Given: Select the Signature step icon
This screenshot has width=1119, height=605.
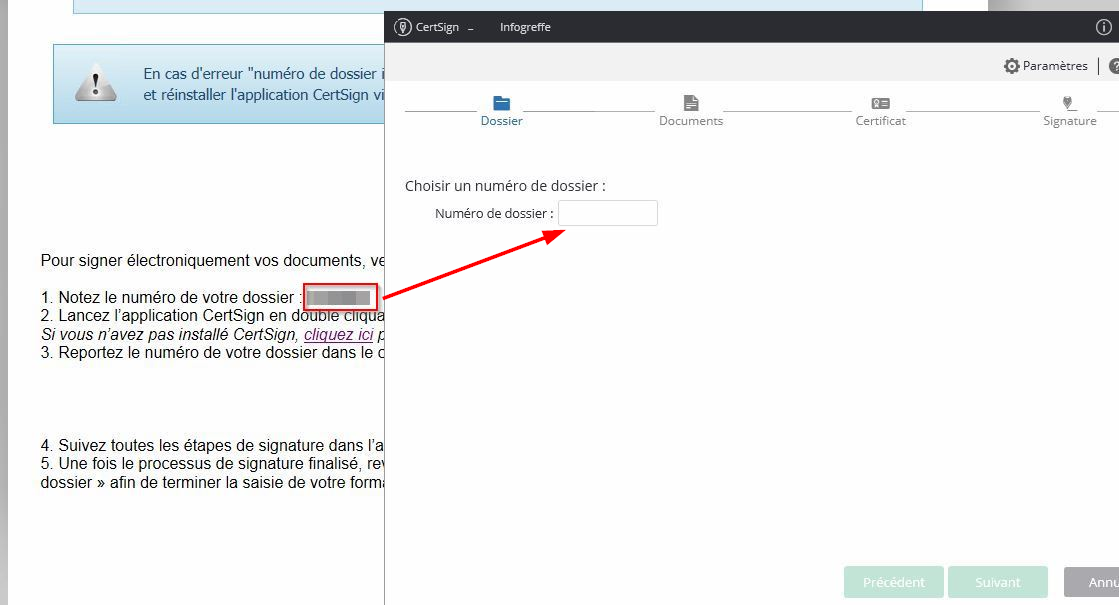Looking at the screenshot, I should 1068,103.
